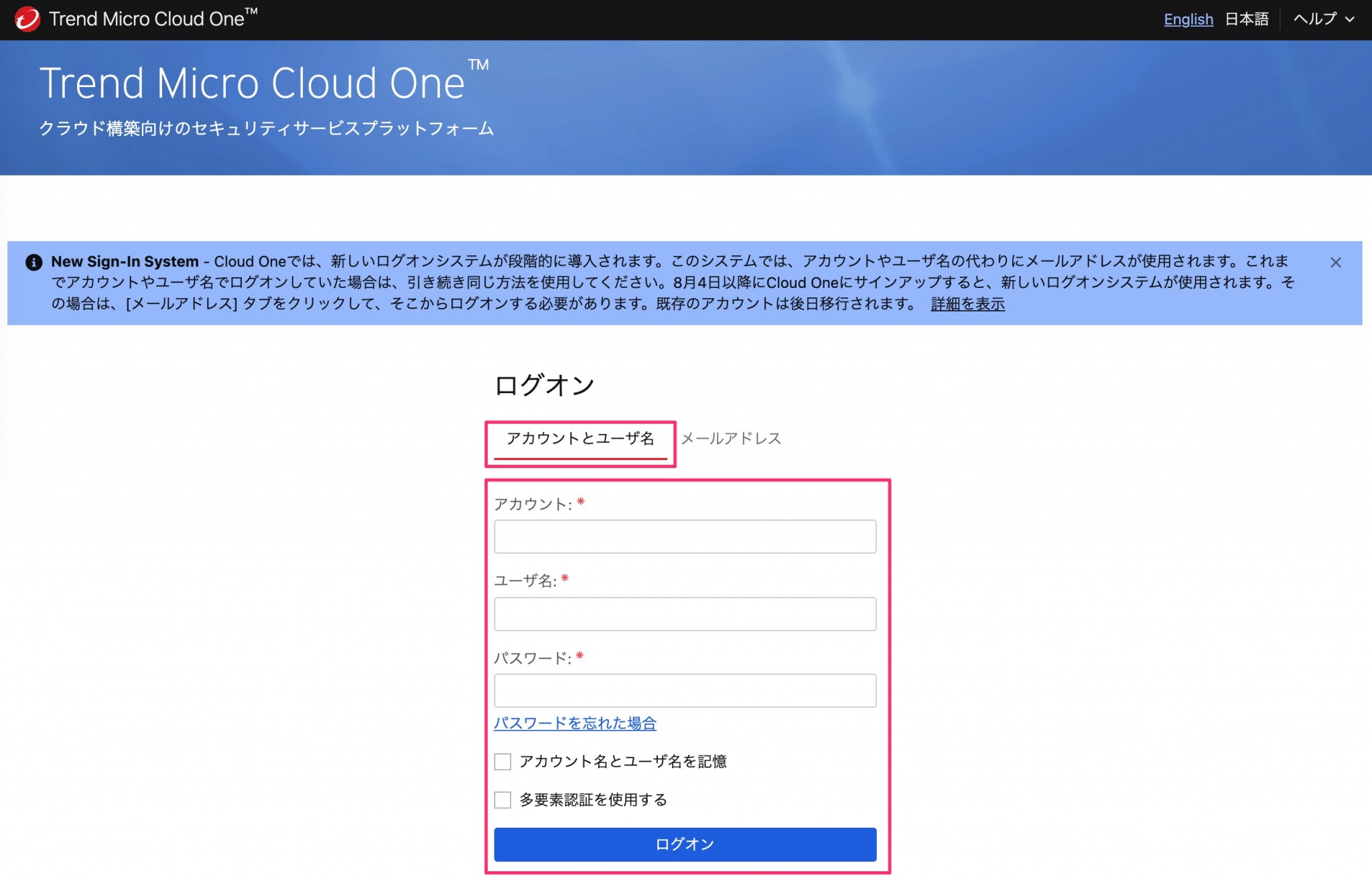Click the chevron next to ヘルプ
The height and width of the screenshot is (884, 1372).
click(1350, 19)
